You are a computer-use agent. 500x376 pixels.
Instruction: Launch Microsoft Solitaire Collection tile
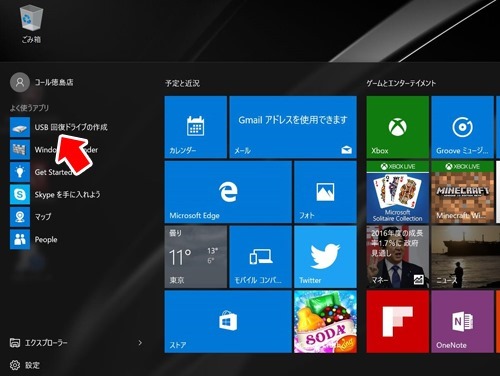pos(397,192)
